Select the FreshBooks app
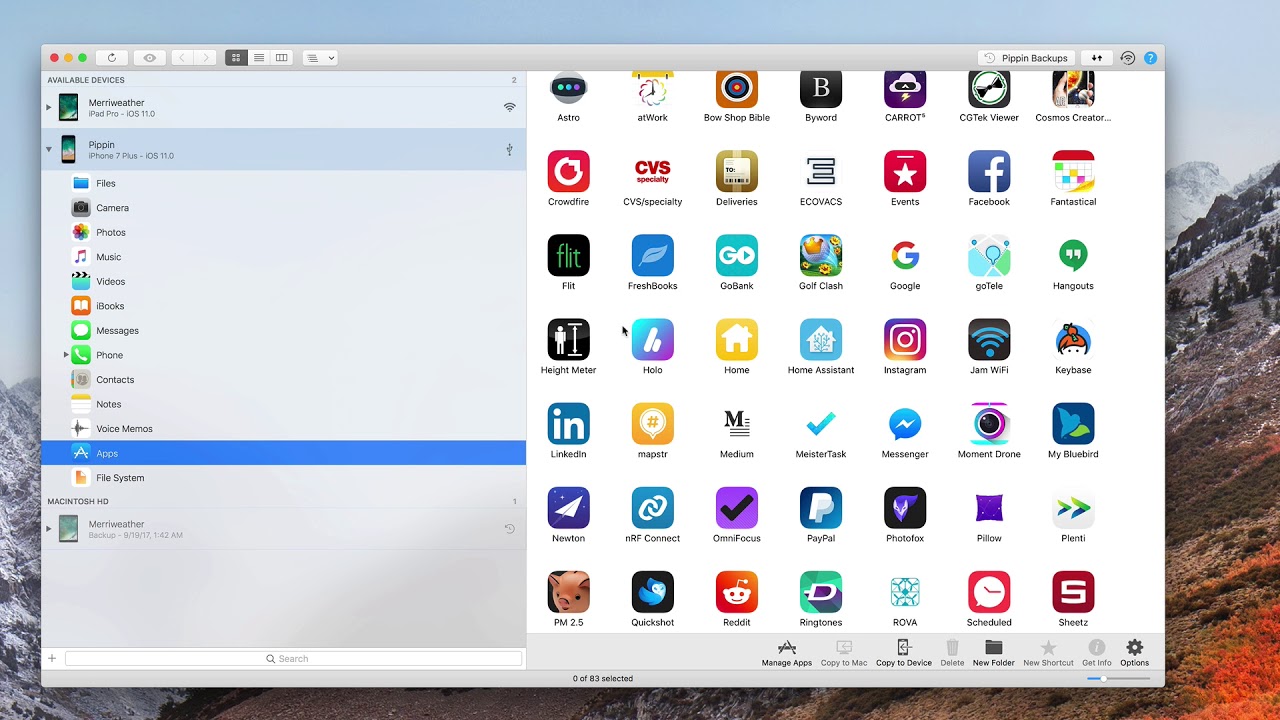The height and width of the screenshot is (720, 1280). pos(652,255)
